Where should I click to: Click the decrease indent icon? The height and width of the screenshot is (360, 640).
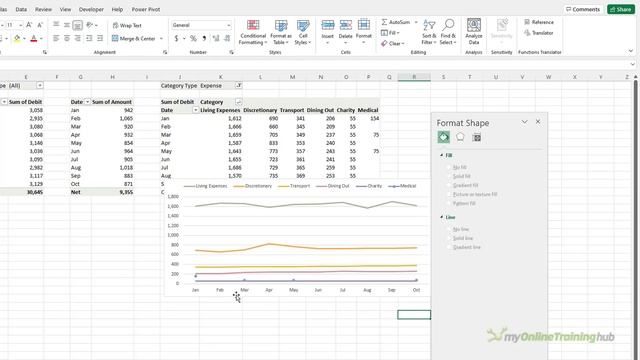pos(89,38)
